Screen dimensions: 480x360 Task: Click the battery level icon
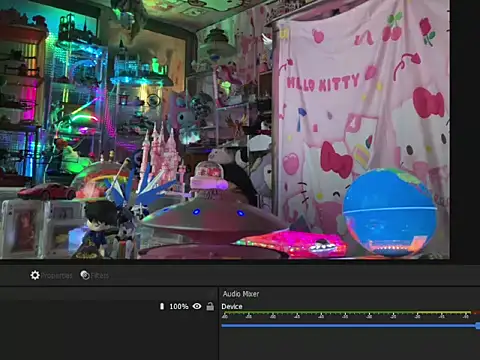(x=162, y=306)
